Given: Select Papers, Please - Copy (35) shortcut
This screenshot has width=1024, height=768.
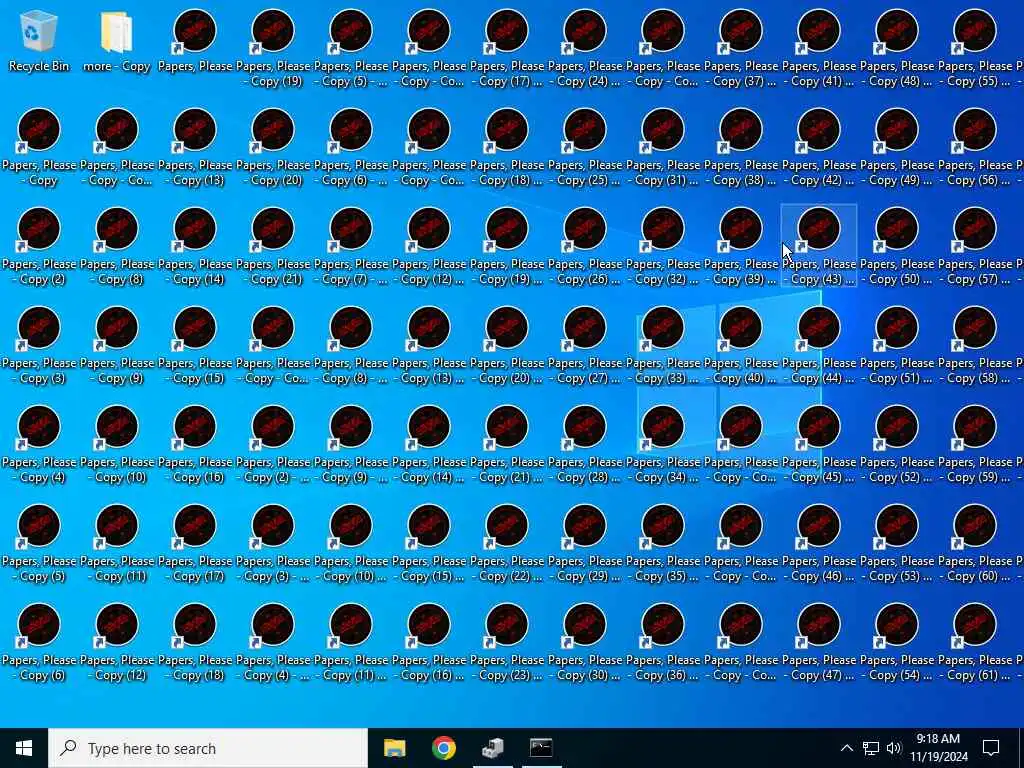Looking at the screenshot, I should tap(663, 544).
